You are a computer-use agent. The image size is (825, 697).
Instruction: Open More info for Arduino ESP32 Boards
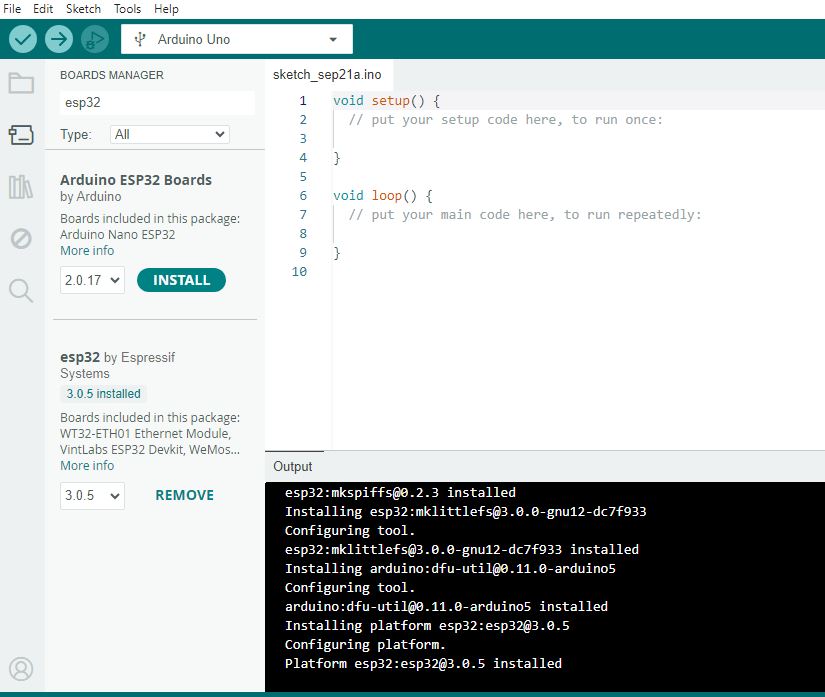[87, 250]
